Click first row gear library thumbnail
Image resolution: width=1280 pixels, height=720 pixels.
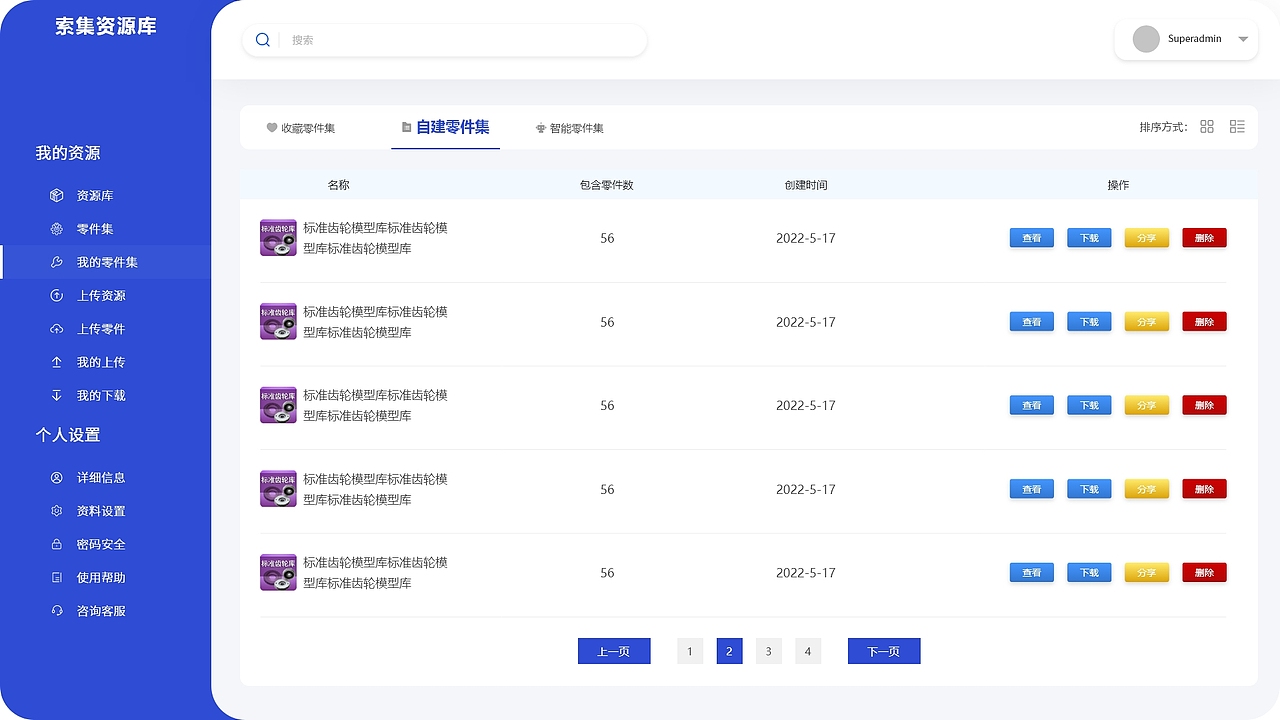click(x=278, y=238)
